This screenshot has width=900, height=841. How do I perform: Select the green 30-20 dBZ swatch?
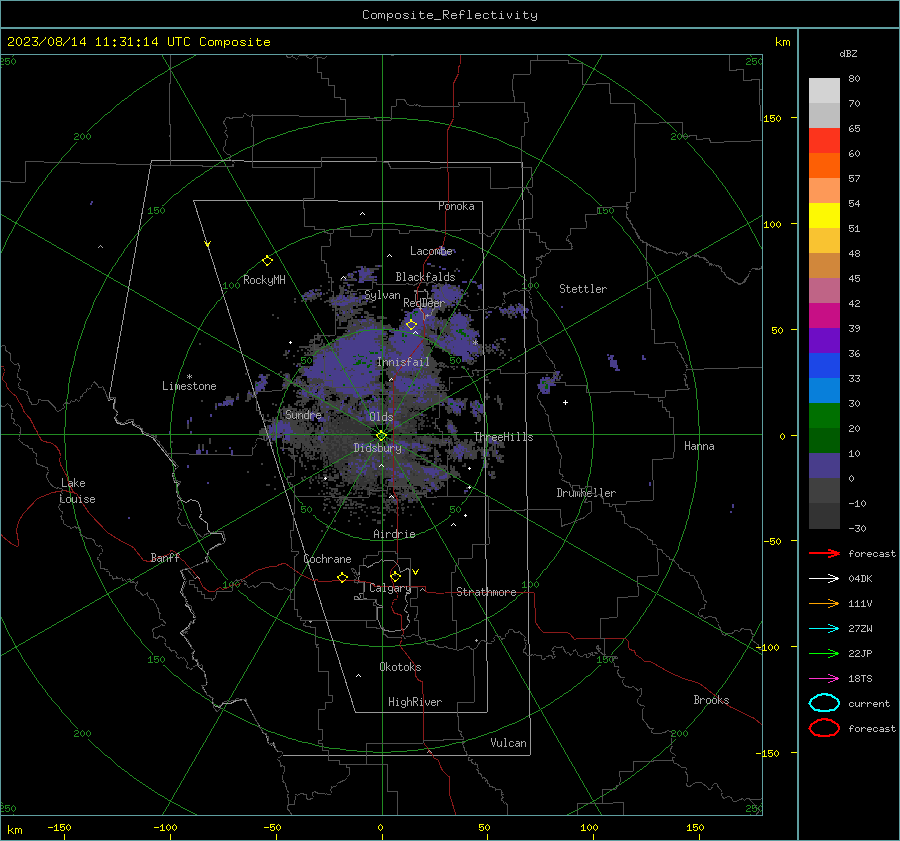[x=824, y=415]
